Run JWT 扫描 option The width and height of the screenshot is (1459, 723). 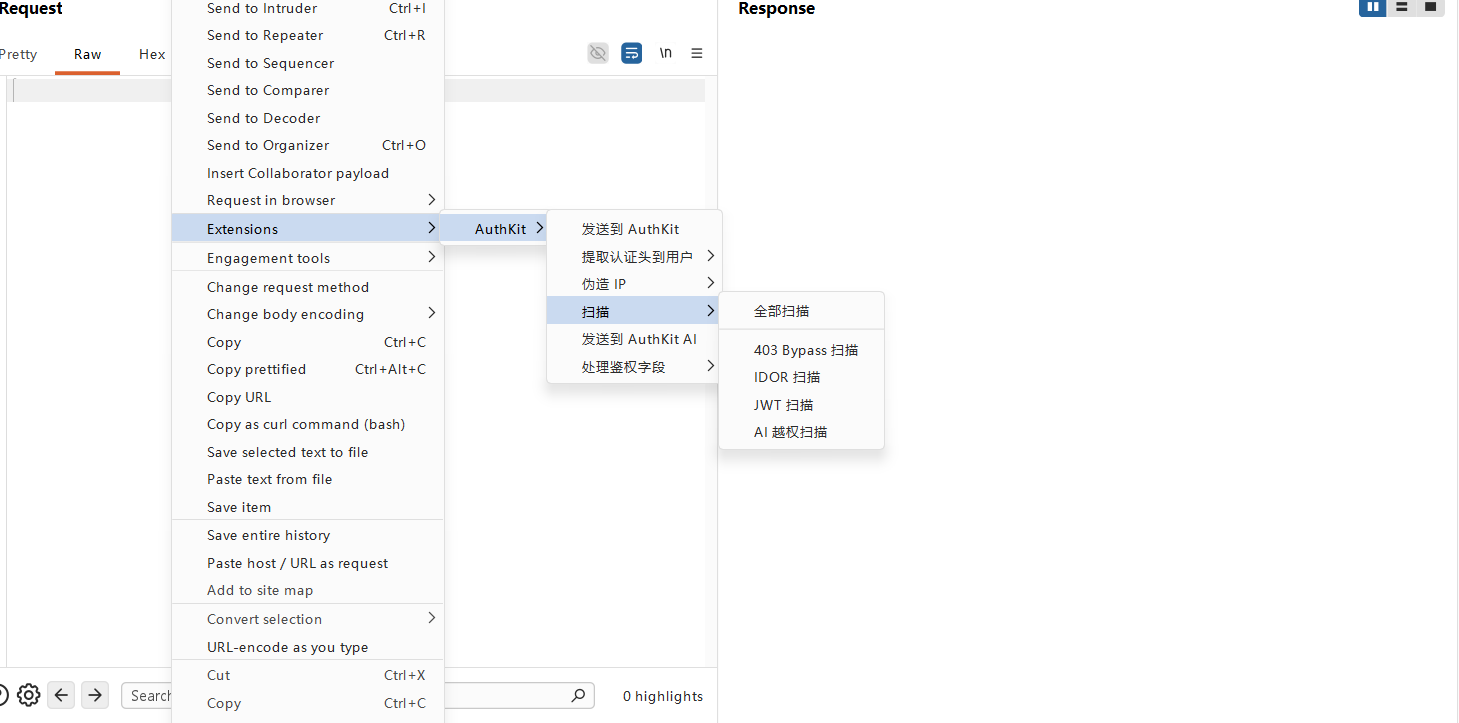(x=801, y=405)
